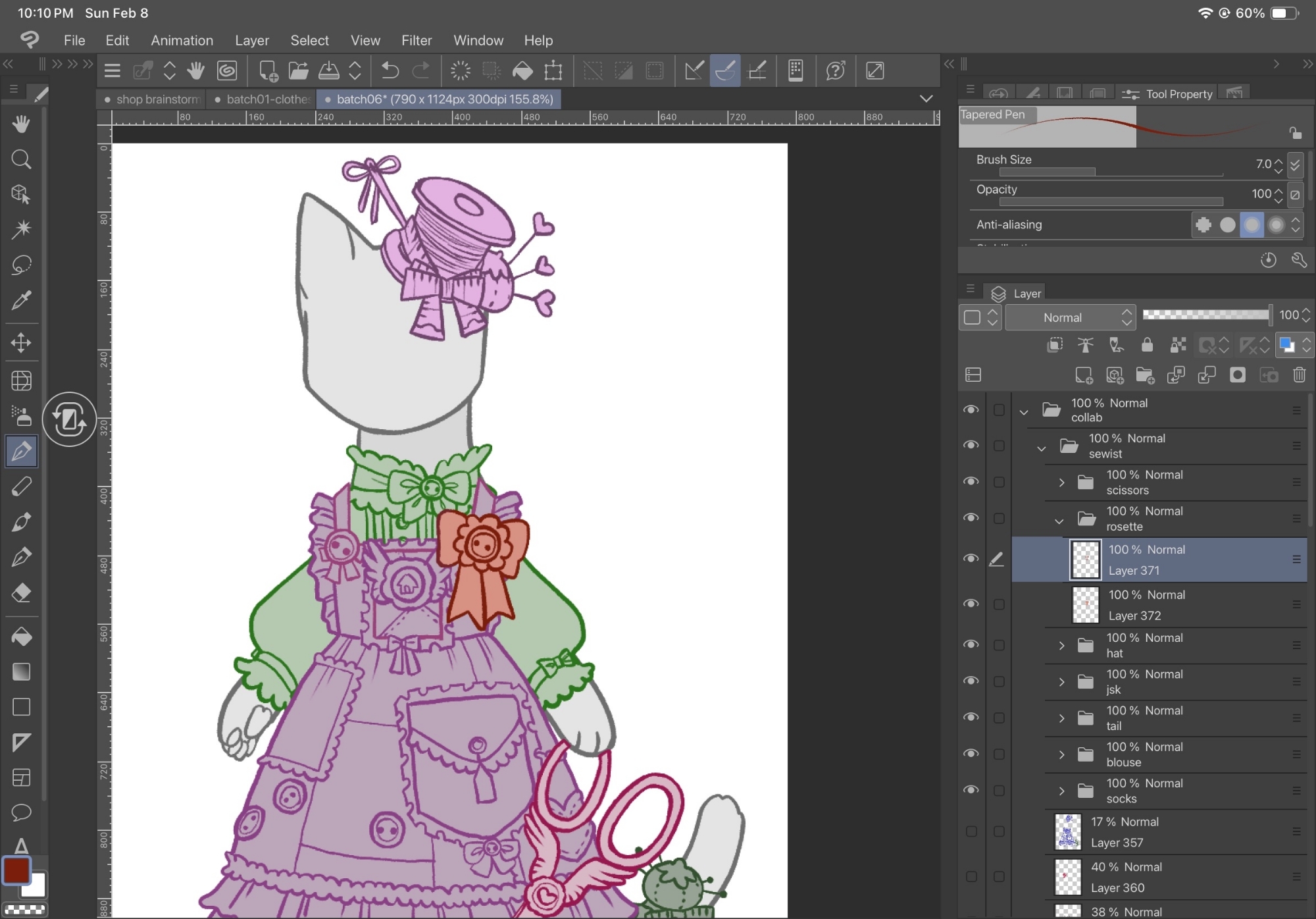Image resolution: width=1316 pixels, height=919 pixels.
Task: Collapse the rosette layer folder
Action: 1059,520
